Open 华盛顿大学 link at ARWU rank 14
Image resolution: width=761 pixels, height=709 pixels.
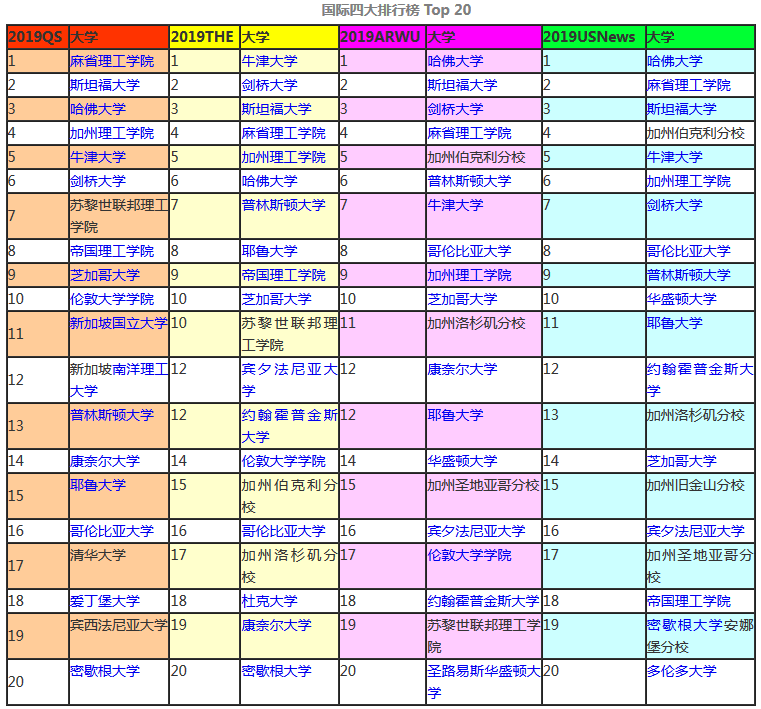(x=462, y=461)
